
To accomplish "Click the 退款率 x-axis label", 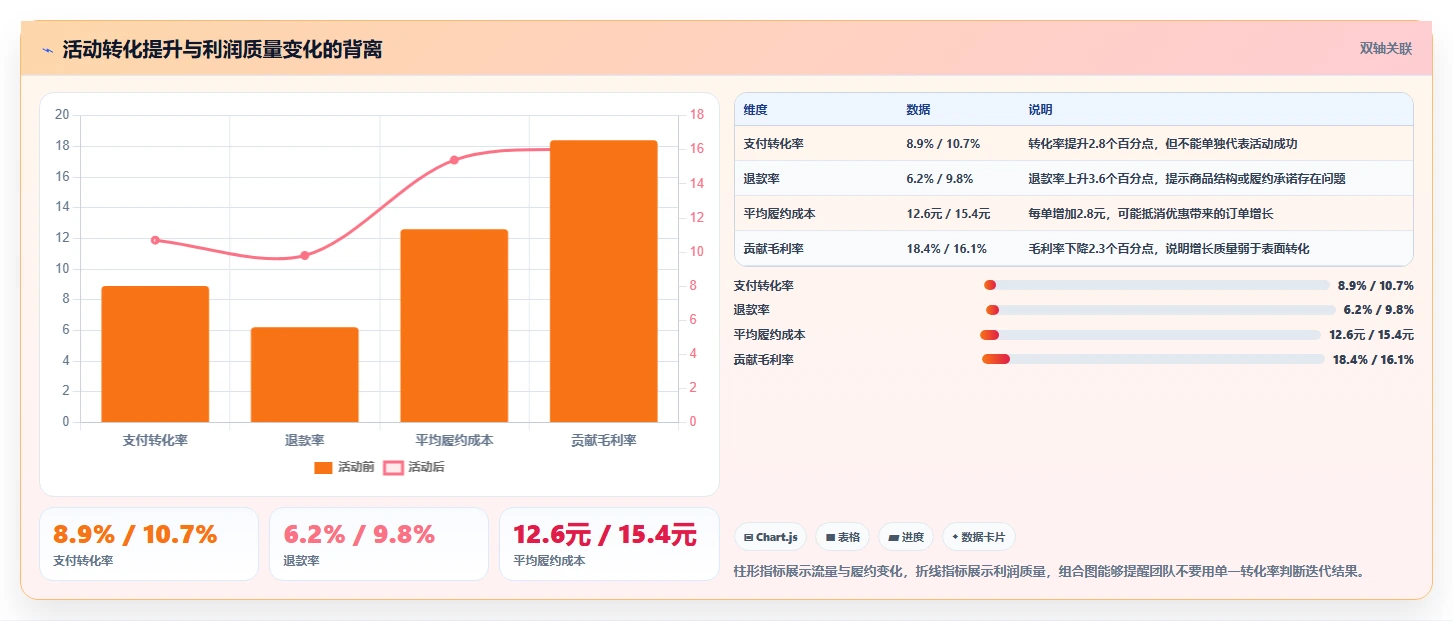I will click(305, 441).
